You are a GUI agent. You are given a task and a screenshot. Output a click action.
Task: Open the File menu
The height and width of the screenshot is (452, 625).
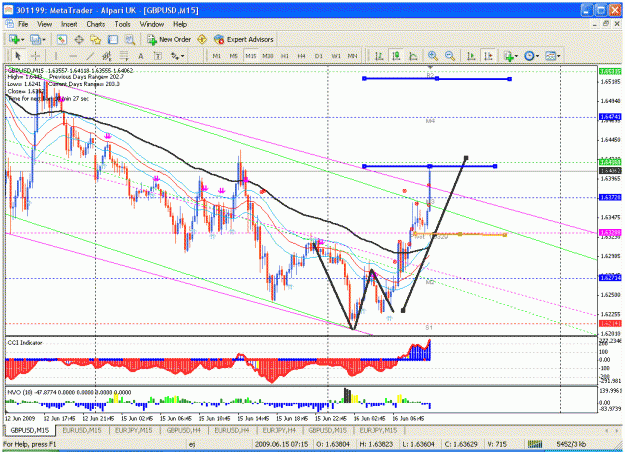[x=23, y=24]
